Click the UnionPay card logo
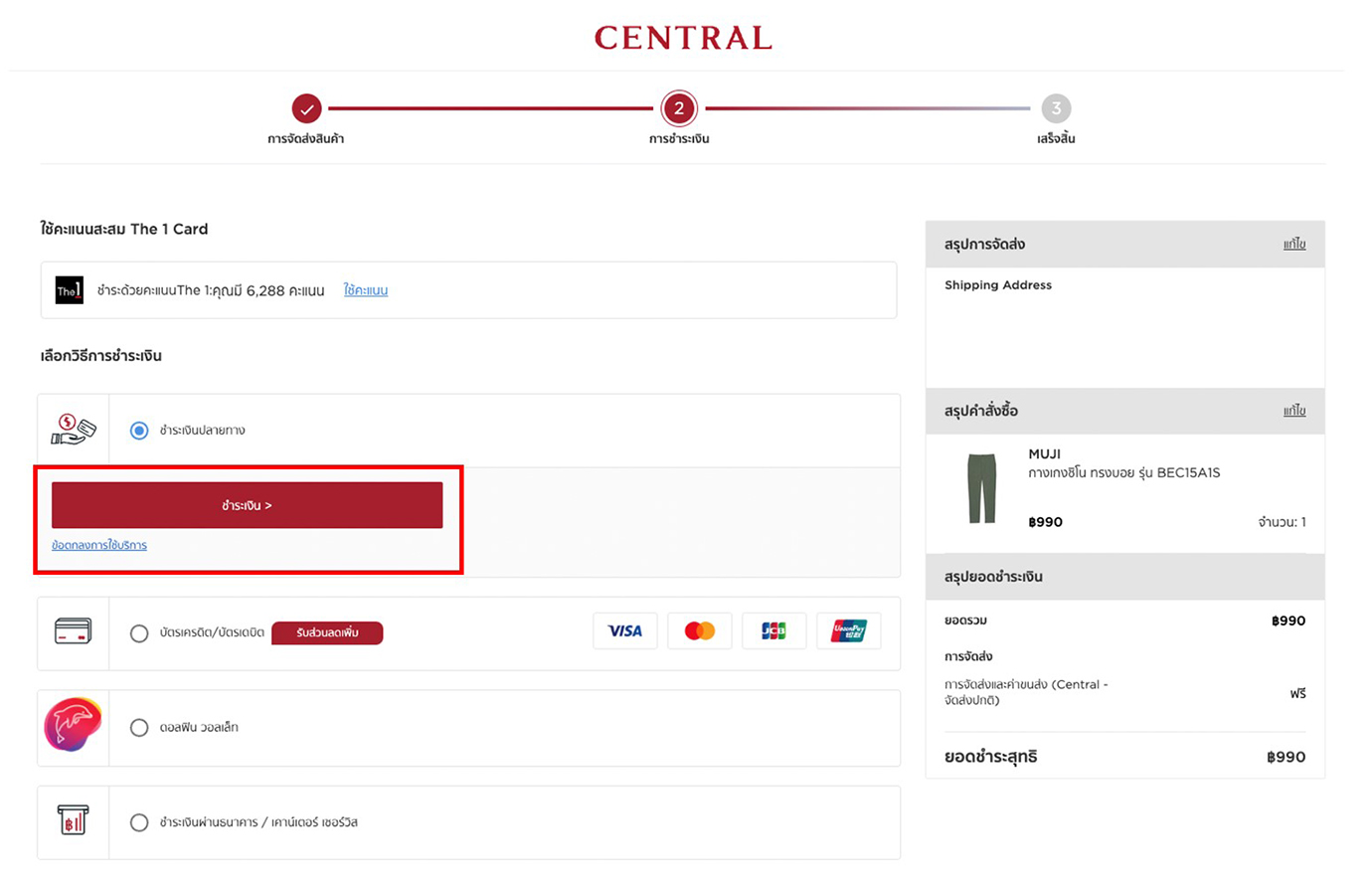The height and width of the screenshot is (885, 1372). point(848,631)
